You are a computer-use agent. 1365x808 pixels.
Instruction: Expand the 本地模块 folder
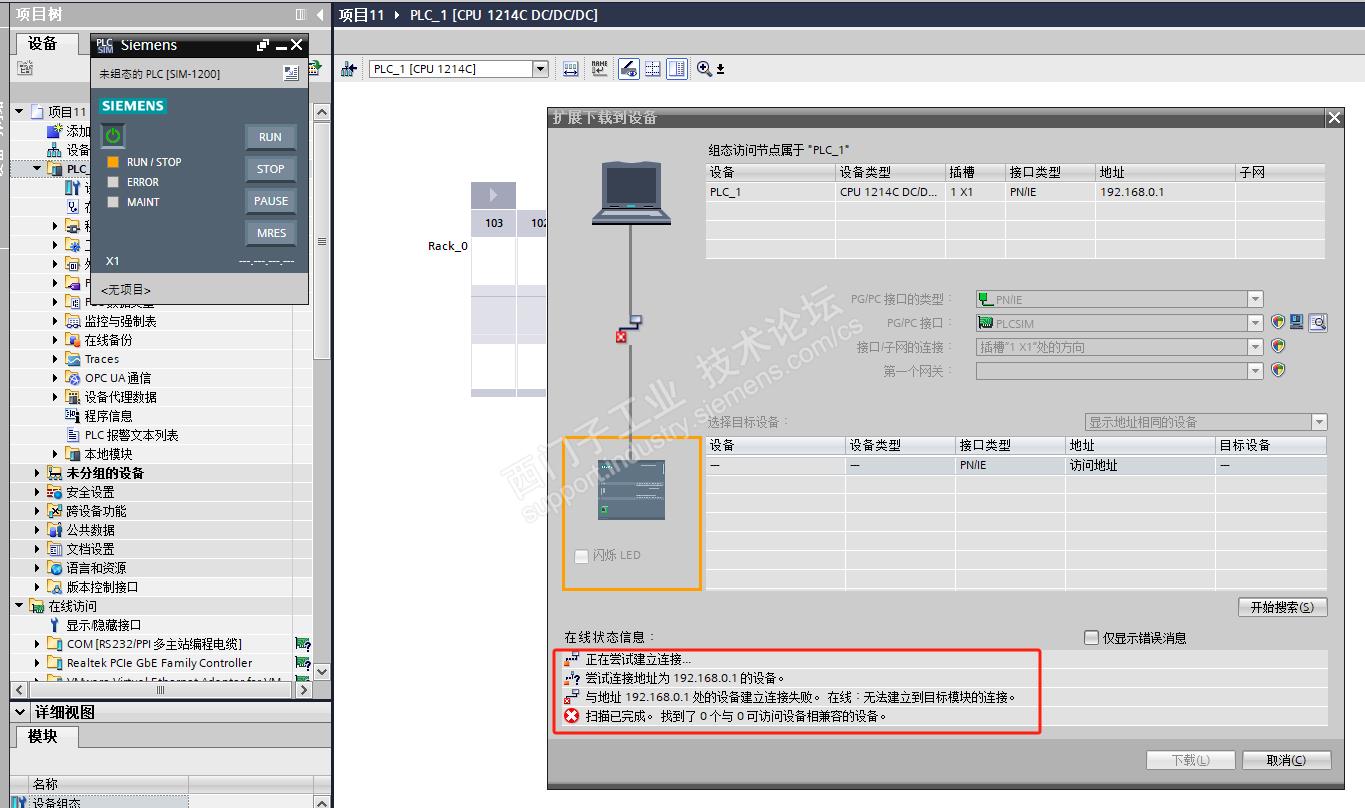56,454
